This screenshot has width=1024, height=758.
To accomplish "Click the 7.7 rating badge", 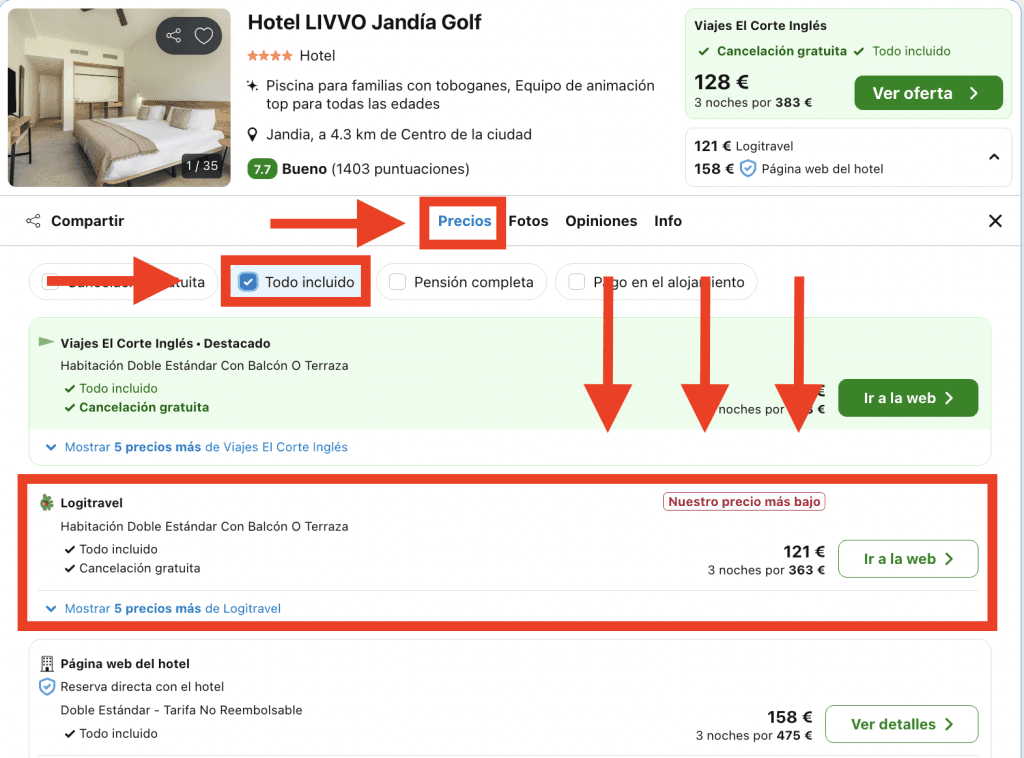I will (x=262, y=169).
